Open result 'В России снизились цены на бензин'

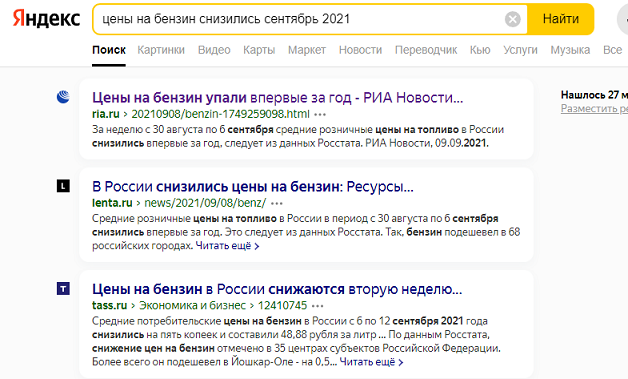pos(253,187)
